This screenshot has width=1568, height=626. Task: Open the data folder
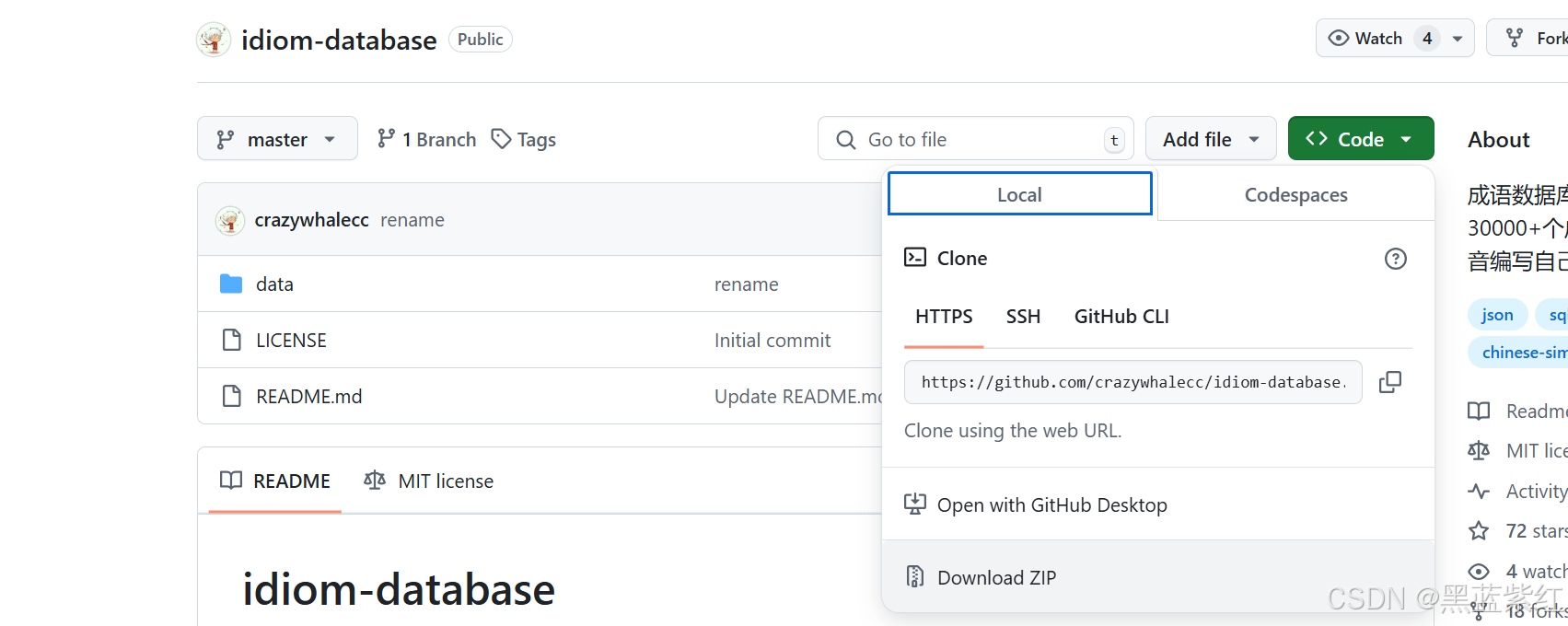274,284
